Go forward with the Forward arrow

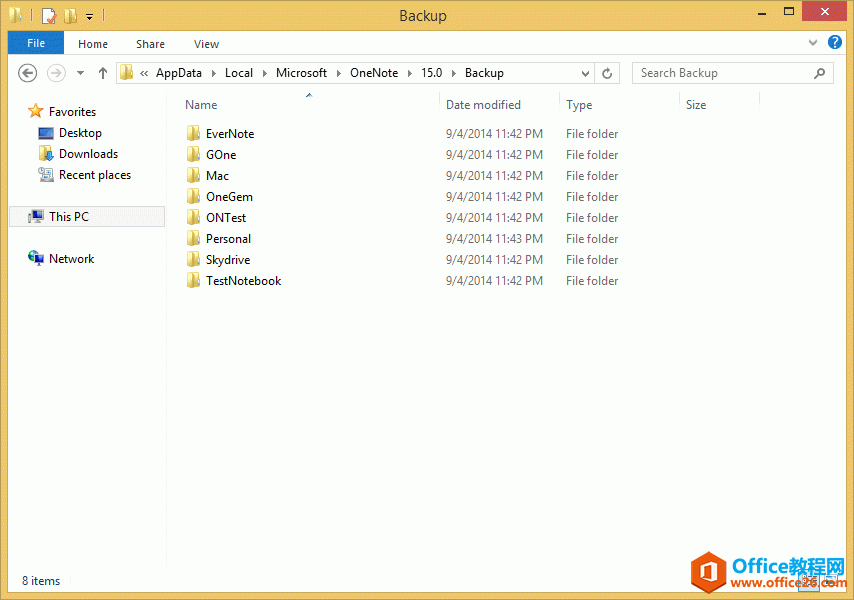tap(56, 73)
